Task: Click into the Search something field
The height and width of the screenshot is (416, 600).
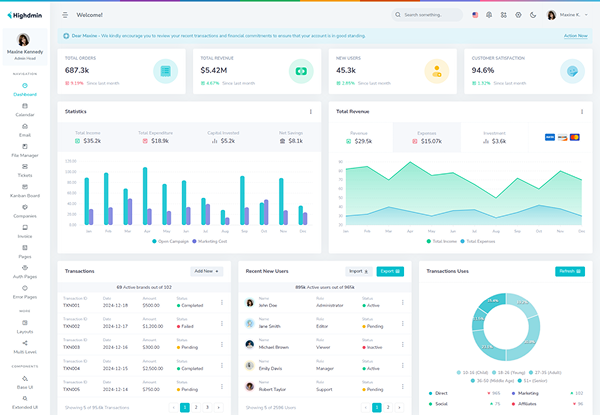Action: point(427,15)
